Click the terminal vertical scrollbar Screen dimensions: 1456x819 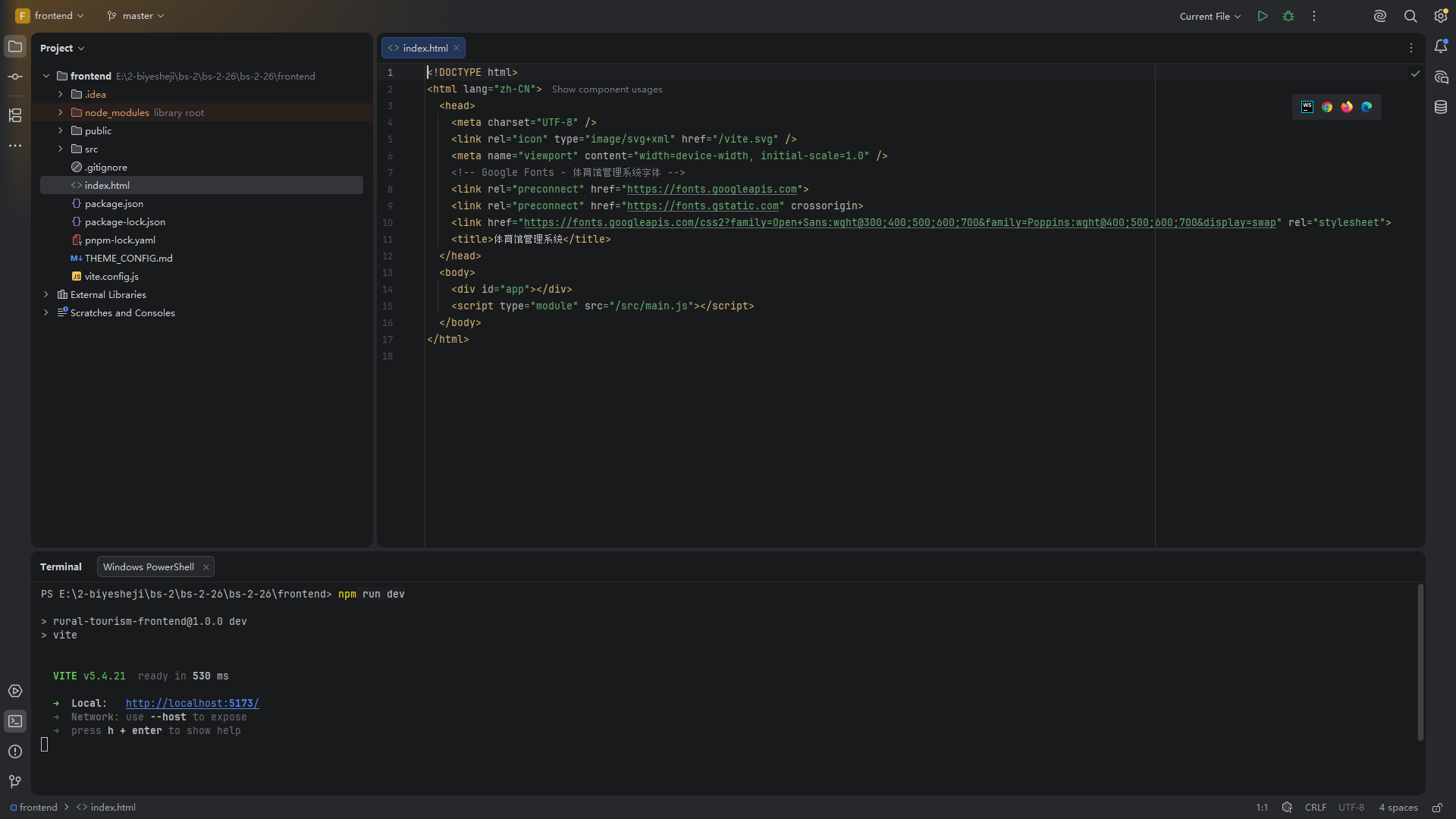click(x=1420, y=662)
